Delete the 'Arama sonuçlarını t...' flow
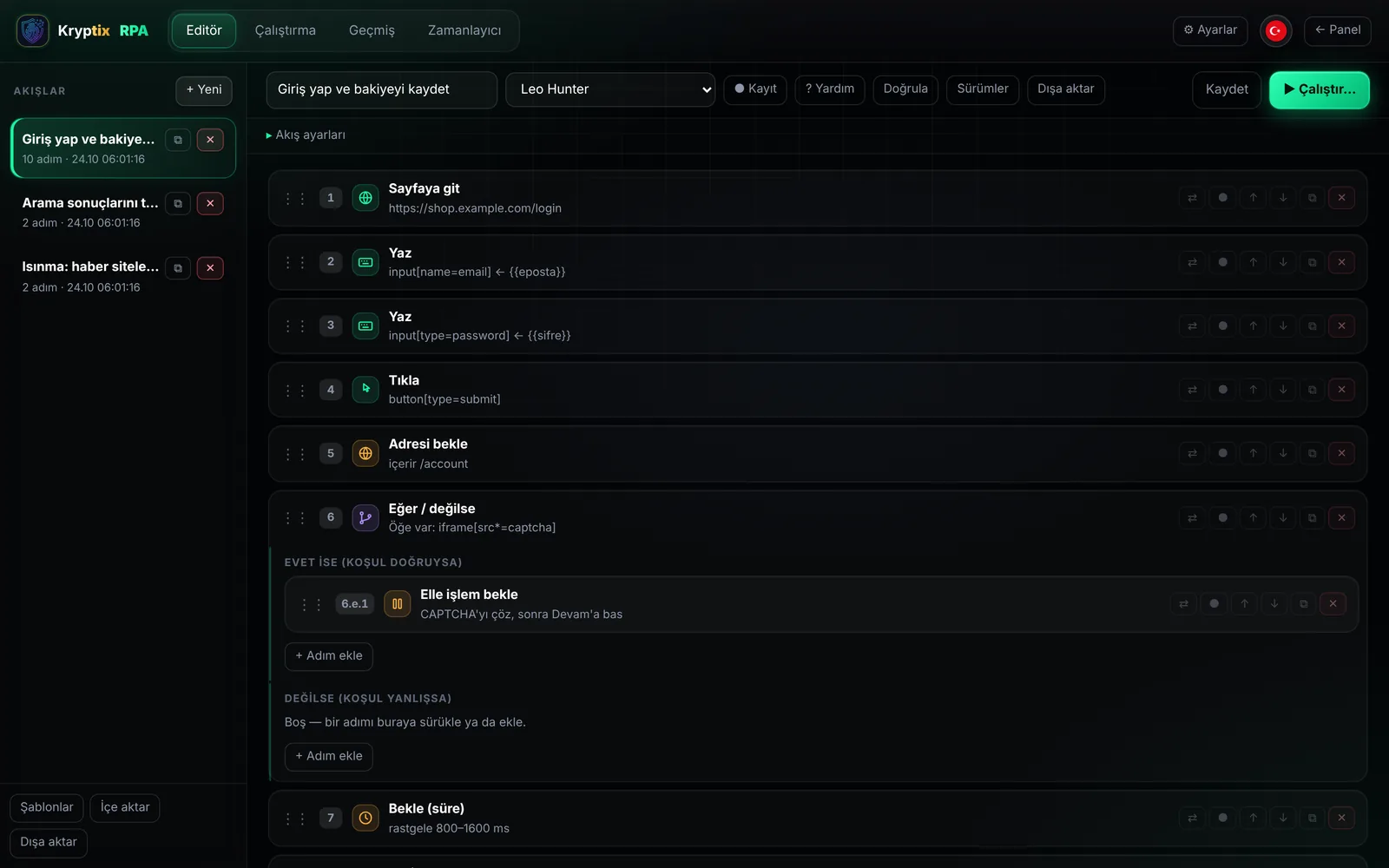 [x=210, y=203]
